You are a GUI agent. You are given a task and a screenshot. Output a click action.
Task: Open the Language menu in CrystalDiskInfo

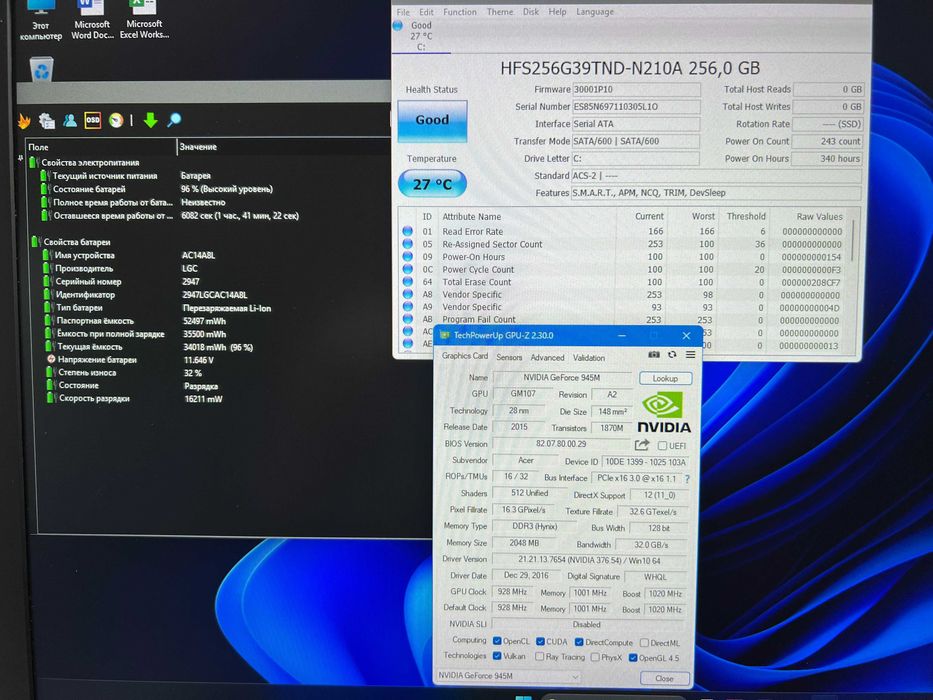tap(594, 12)
